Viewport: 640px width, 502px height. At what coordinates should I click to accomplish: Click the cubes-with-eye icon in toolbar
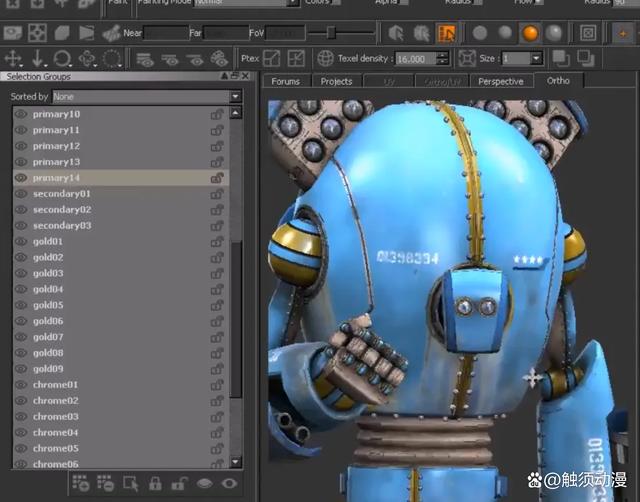point(219,59)
